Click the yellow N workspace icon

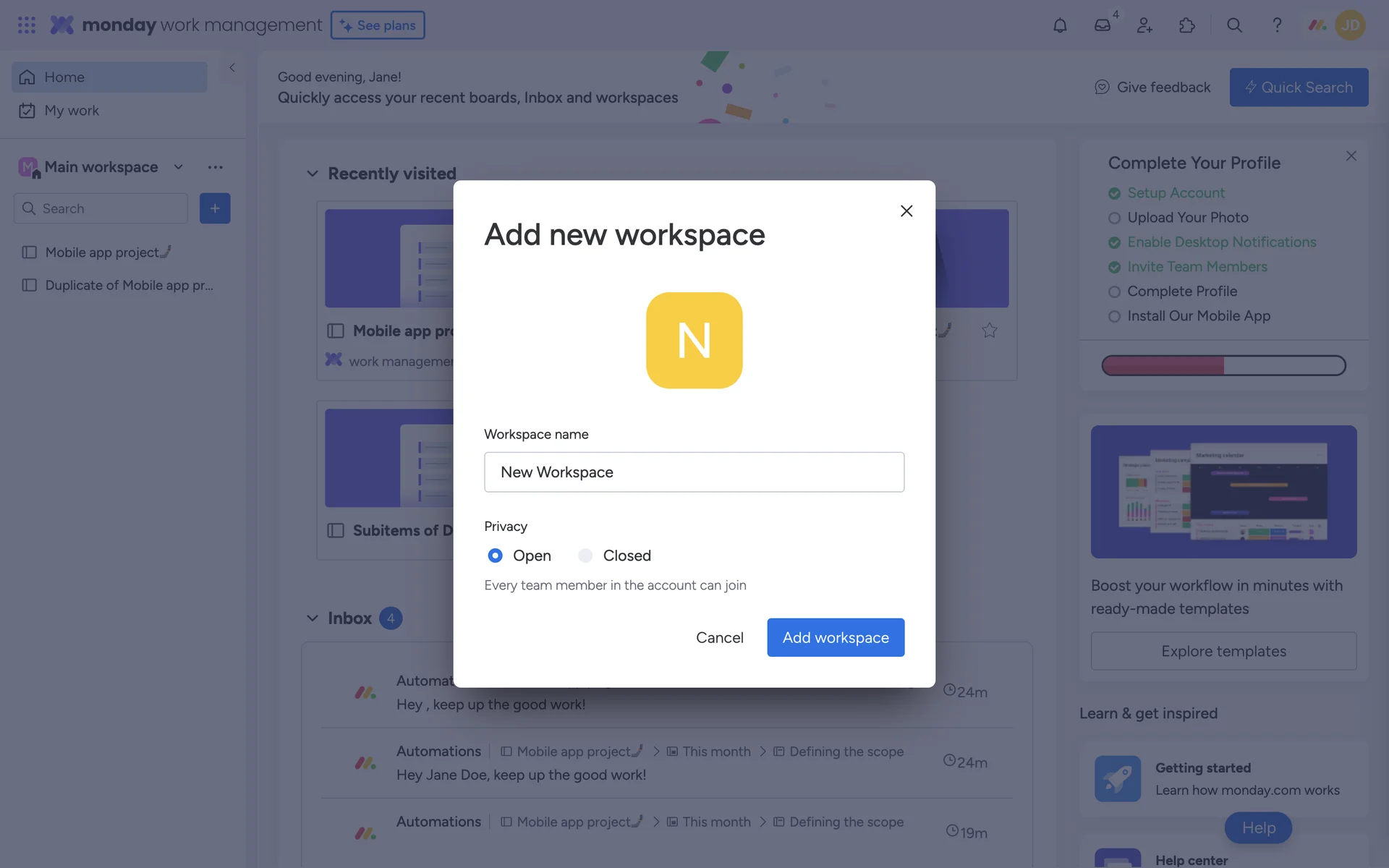click(694, 340)
